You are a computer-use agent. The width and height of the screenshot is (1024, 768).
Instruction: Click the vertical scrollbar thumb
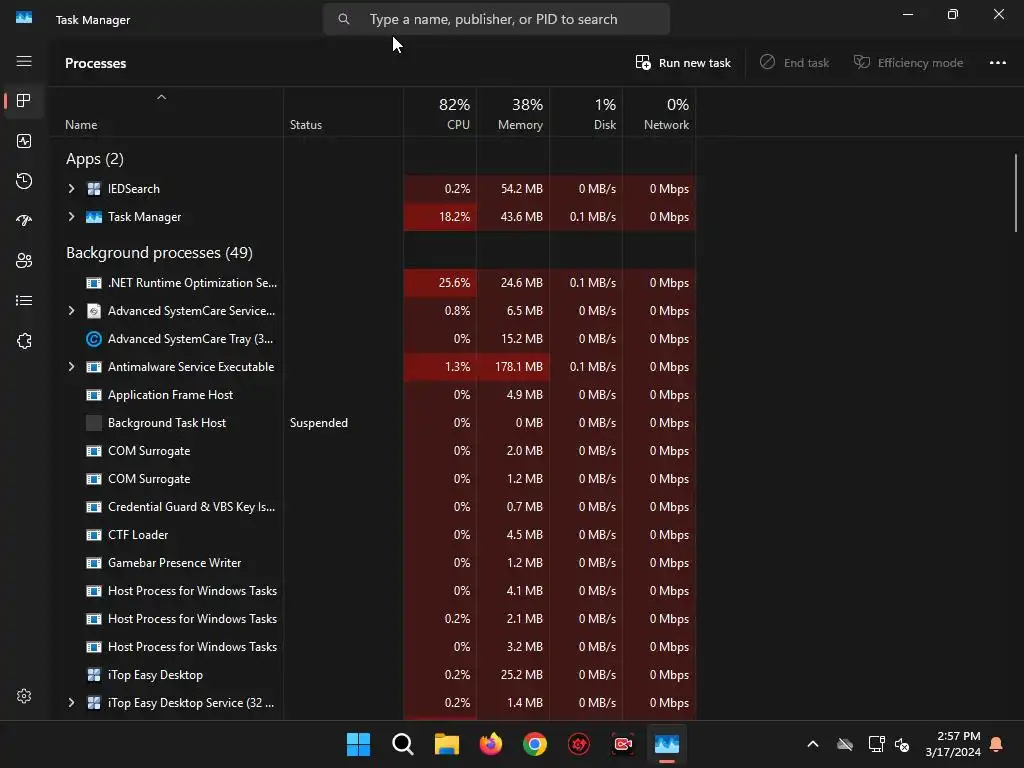pos(1016,193)
